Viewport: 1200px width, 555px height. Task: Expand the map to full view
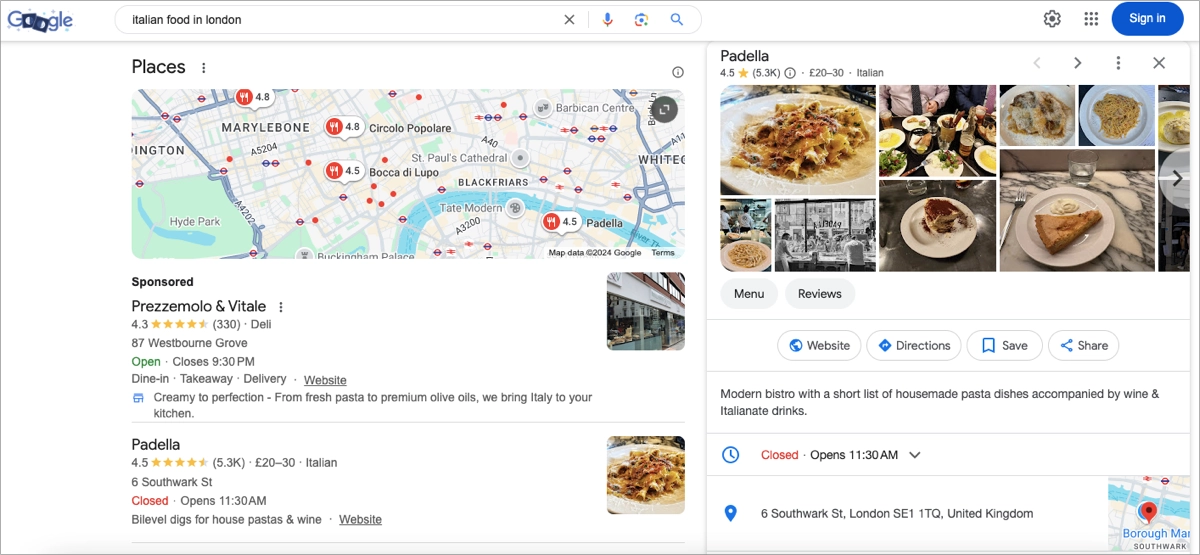point(666,109)
